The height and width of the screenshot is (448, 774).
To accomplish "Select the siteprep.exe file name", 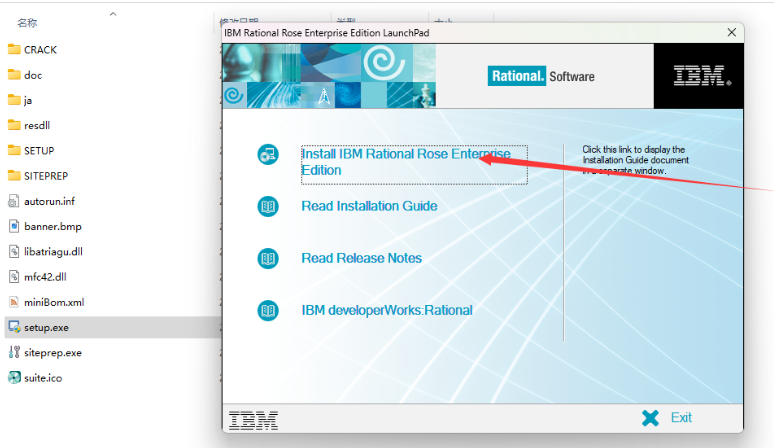I will tap(53, 353).
